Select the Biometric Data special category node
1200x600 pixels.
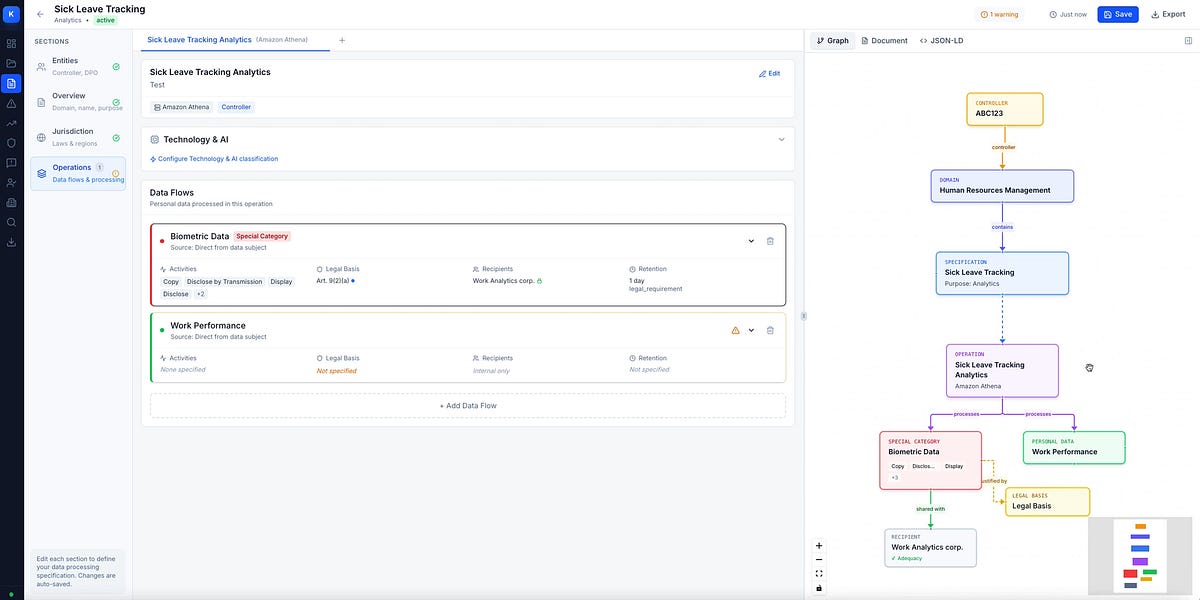(930, 460)
